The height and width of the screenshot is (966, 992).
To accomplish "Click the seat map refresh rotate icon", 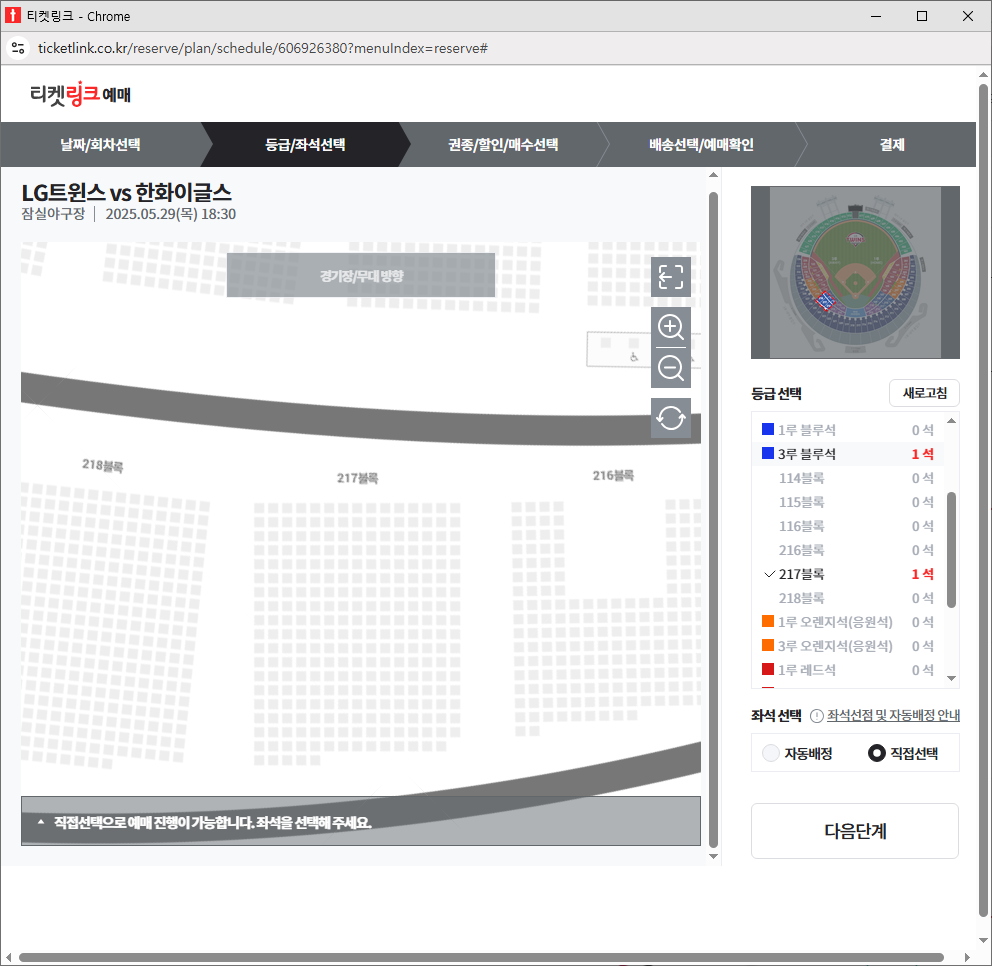I will point(671,418).
